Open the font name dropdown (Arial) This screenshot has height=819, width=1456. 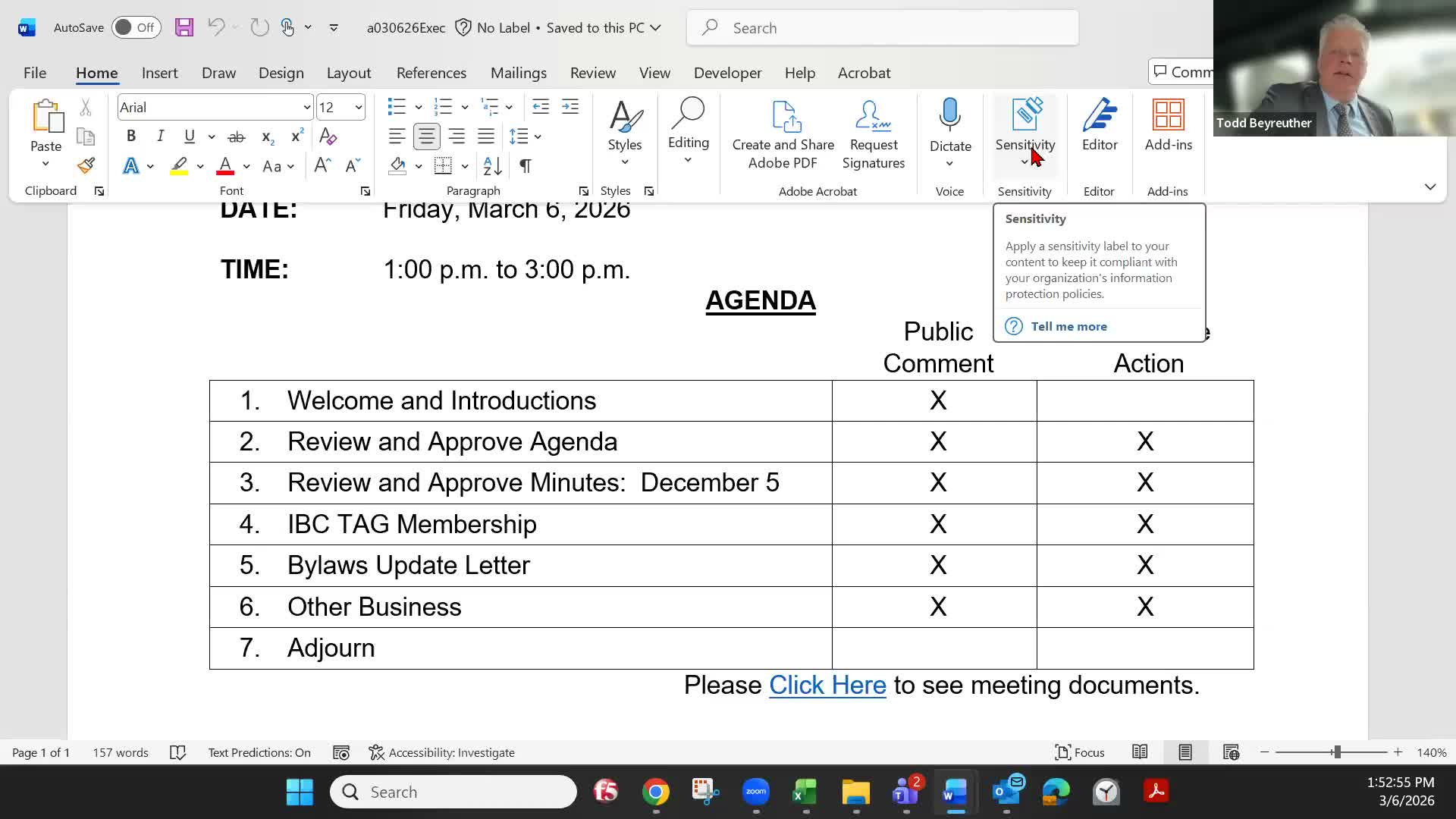(306, 108)
